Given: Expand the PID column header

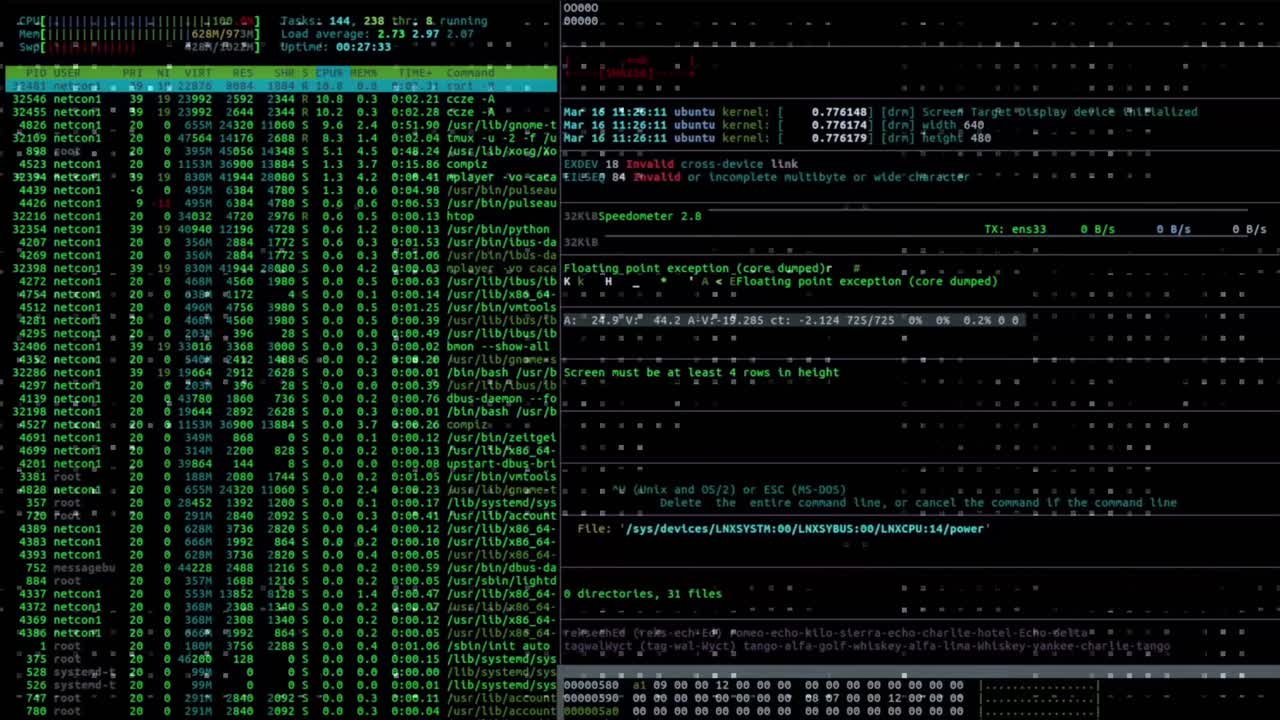Looking at the screenshot, I should 34,72.
